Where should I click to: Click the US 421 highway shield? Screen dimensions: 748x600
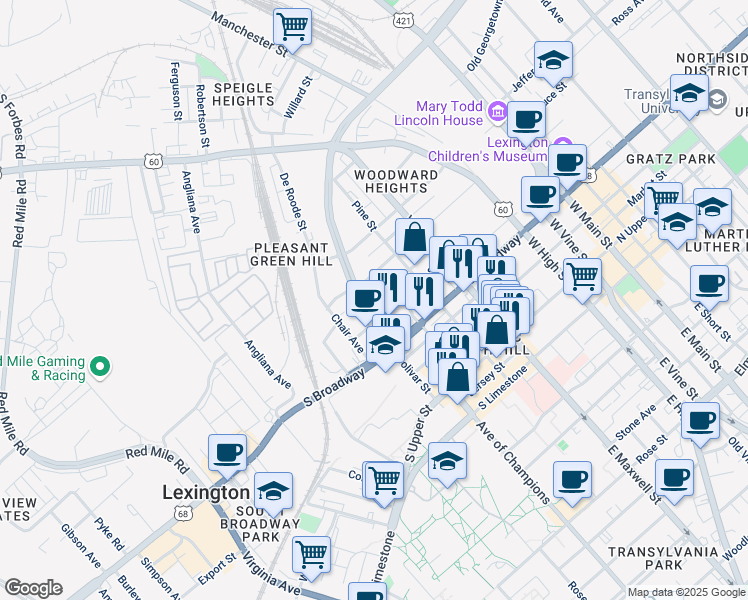click(403, 21)
